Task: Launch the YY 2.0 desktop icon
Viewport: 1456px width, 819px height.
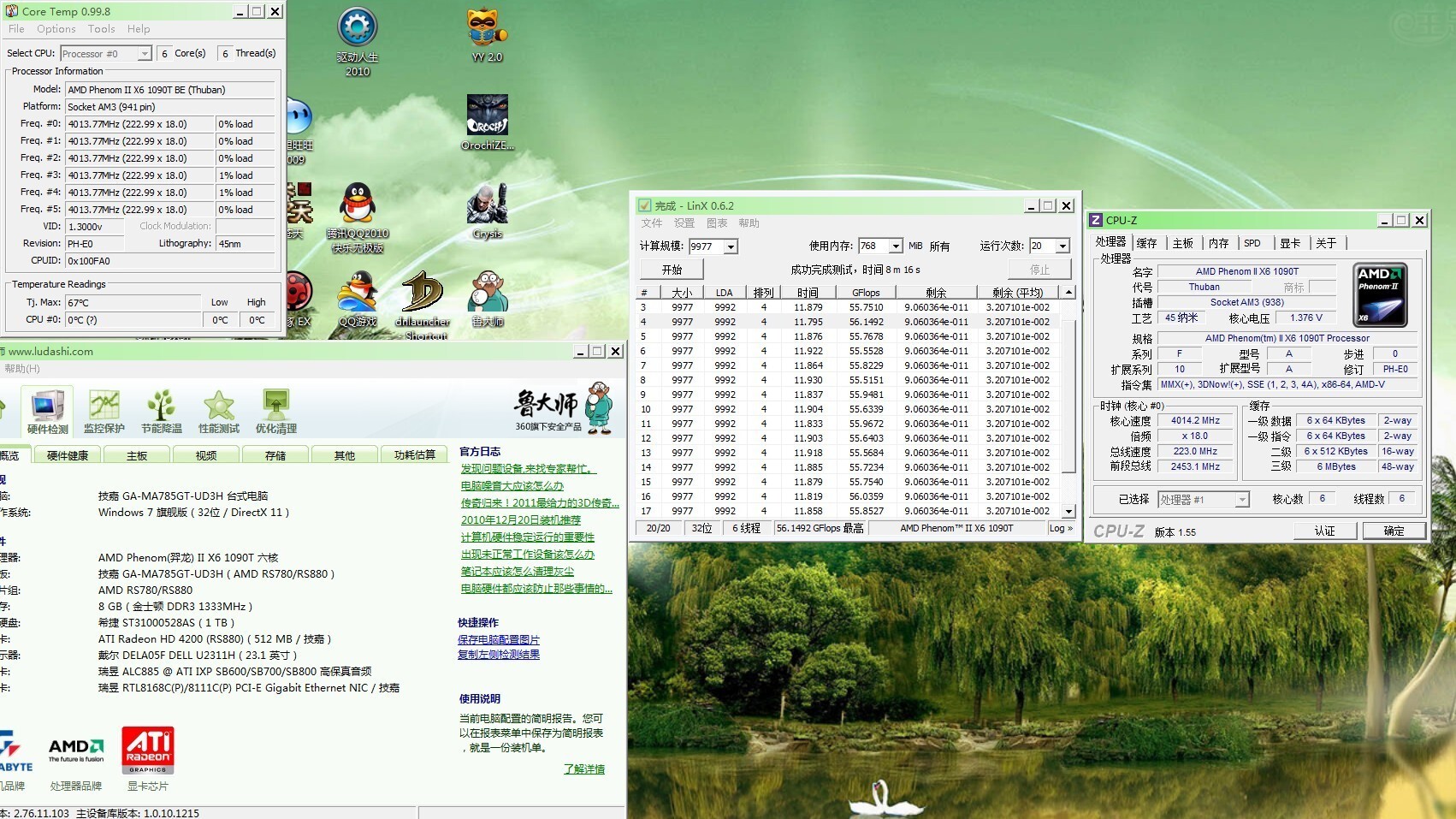Action: [487, 34]
